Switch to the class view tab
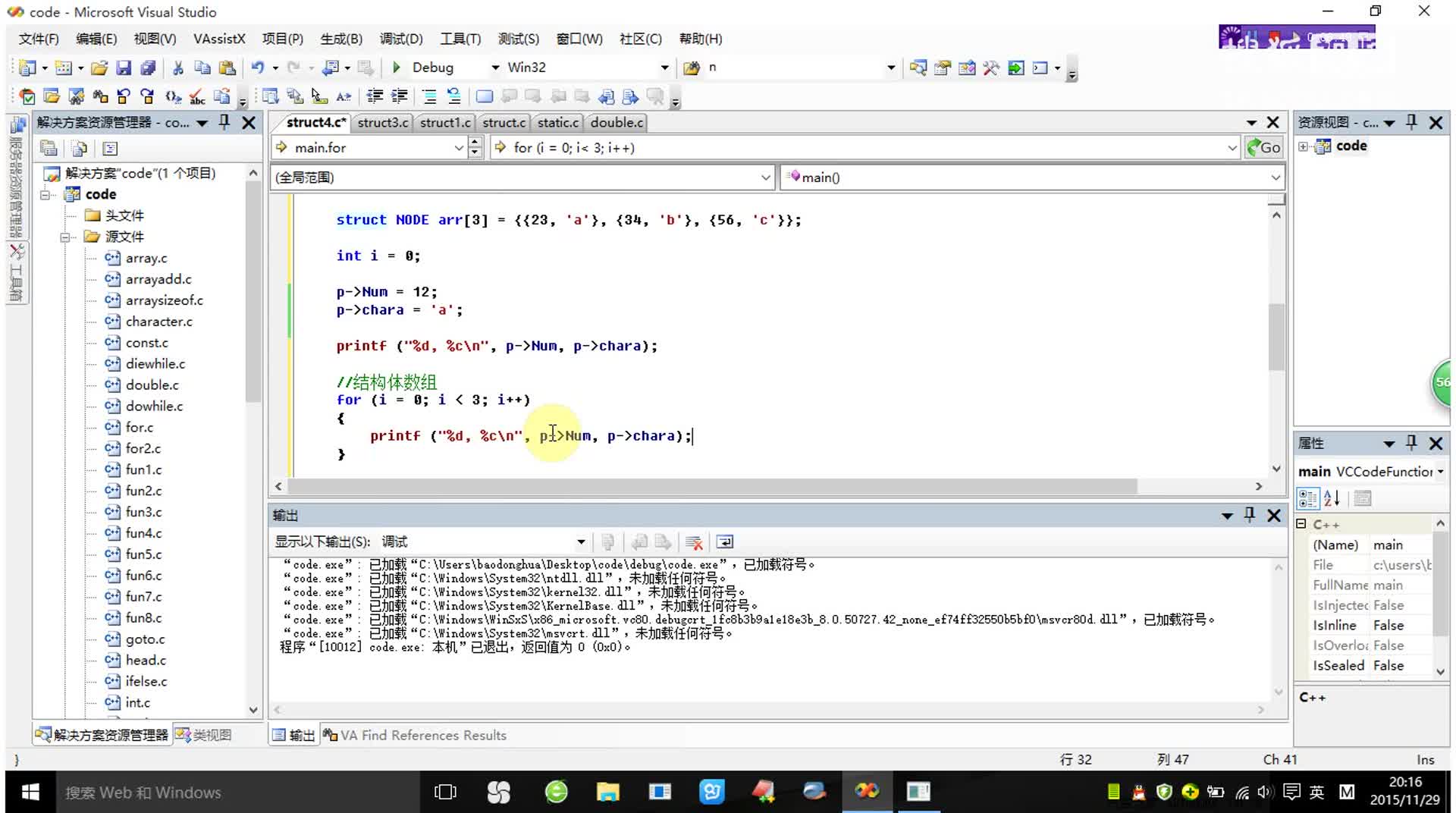 204,735
